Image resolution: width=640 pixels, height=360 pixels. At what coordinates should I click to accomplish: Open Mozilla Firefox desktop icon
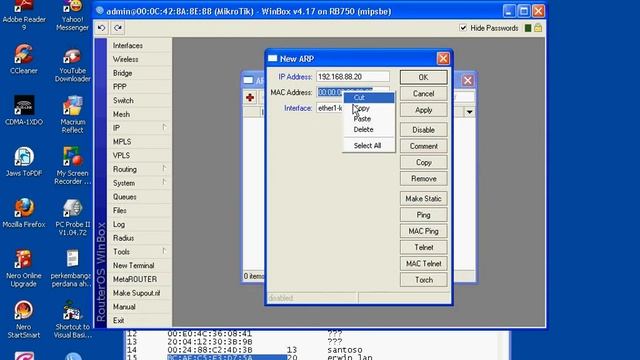(24, 213)
